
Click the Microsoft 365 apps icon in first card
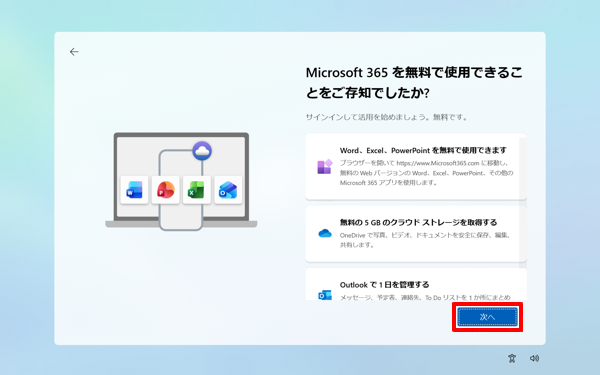click(325, 167)
